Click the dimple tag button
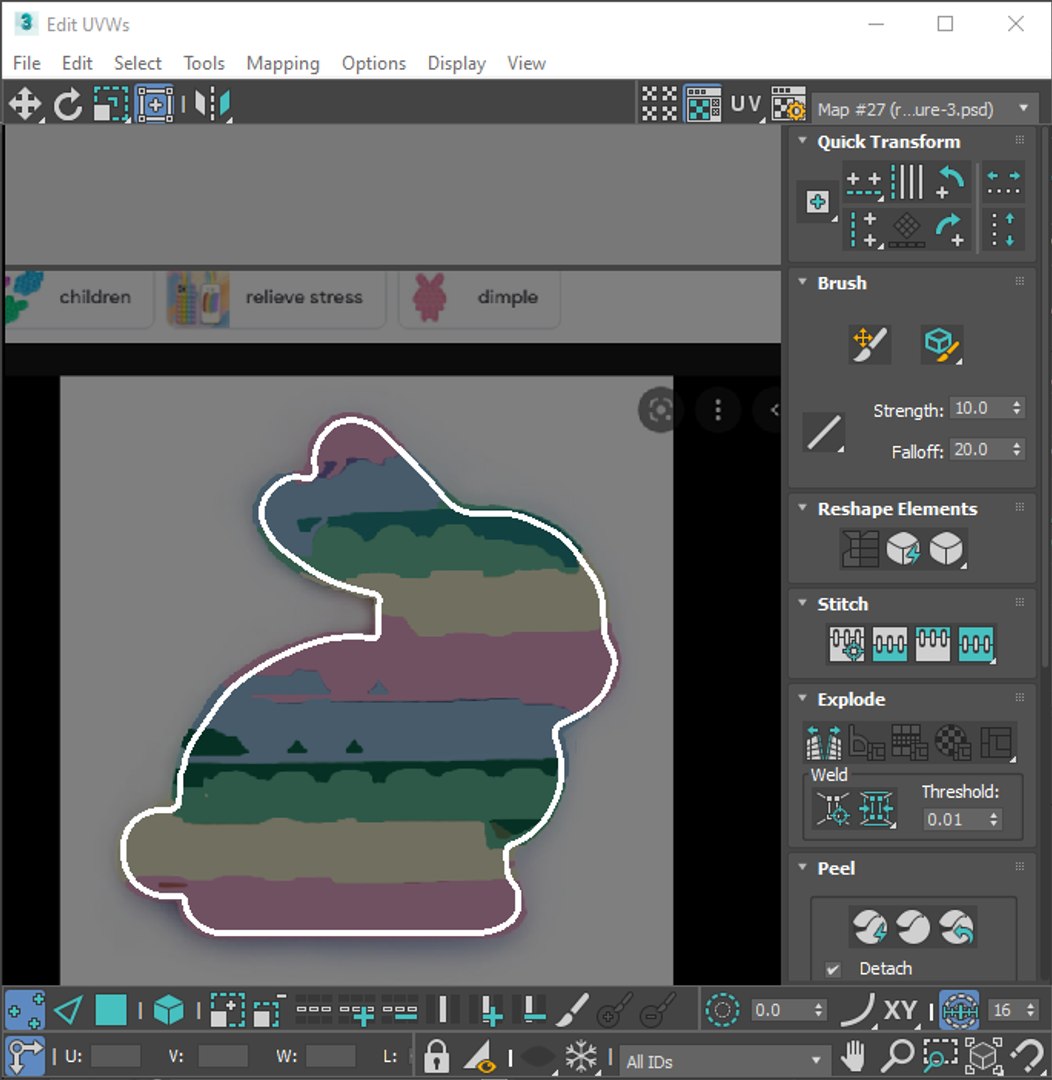The width and height of the screenshot is (1052, 1080). (479, 298)
